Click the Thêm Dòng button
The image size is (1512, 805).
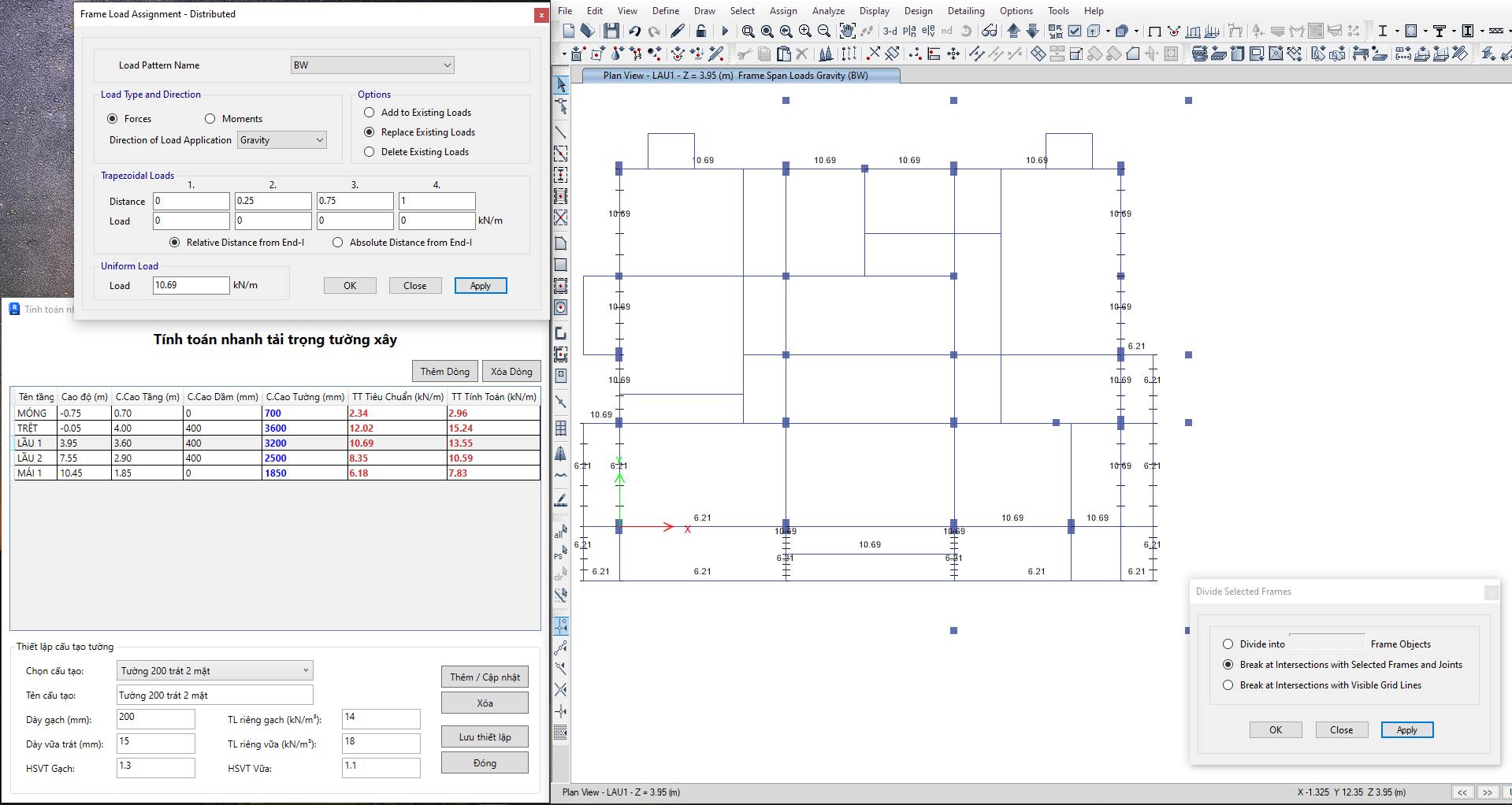(x=445, y=372)
